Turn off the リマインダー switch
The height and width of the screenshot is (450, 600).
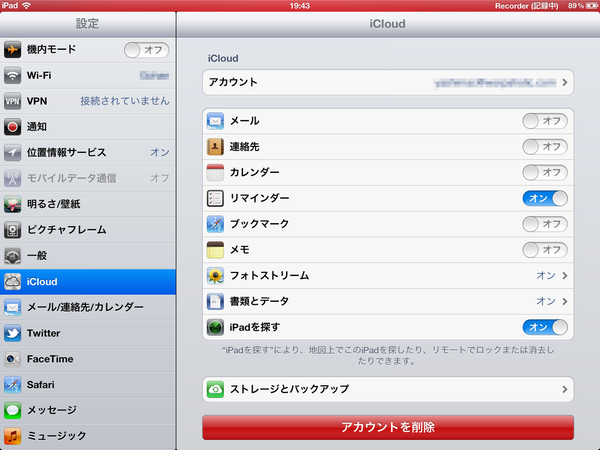[545, 198]
